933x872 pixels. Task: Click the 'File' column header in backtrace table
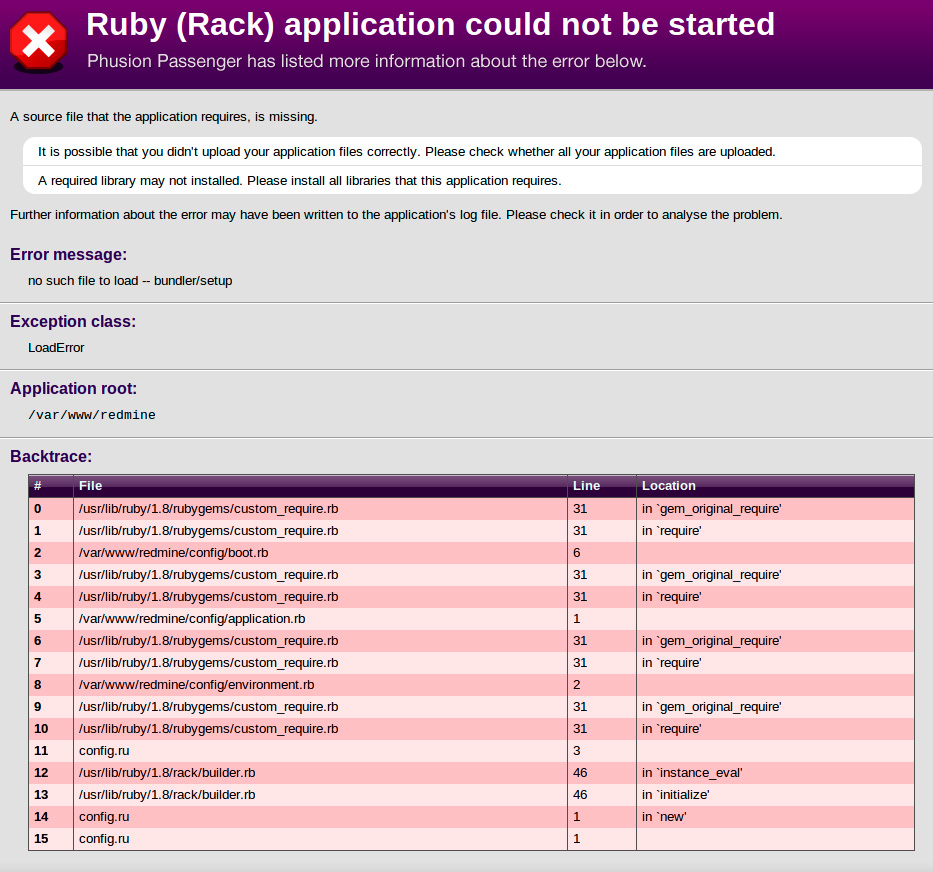pyautogui.click(x=90, y=486)
